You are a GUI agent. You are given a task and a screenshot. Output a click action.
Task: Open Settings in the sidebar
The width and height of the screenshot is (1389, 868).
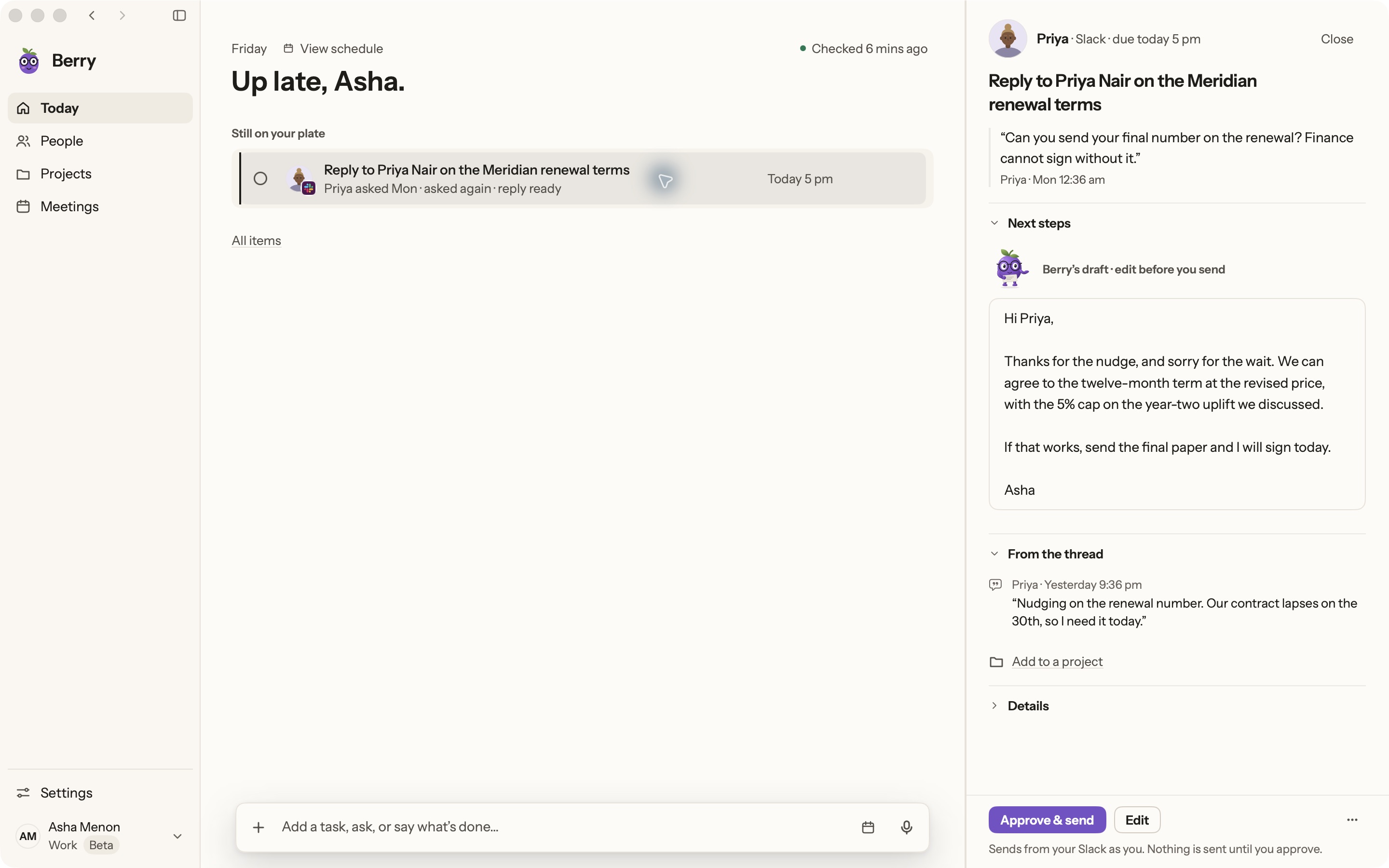[x=100, y=793]
